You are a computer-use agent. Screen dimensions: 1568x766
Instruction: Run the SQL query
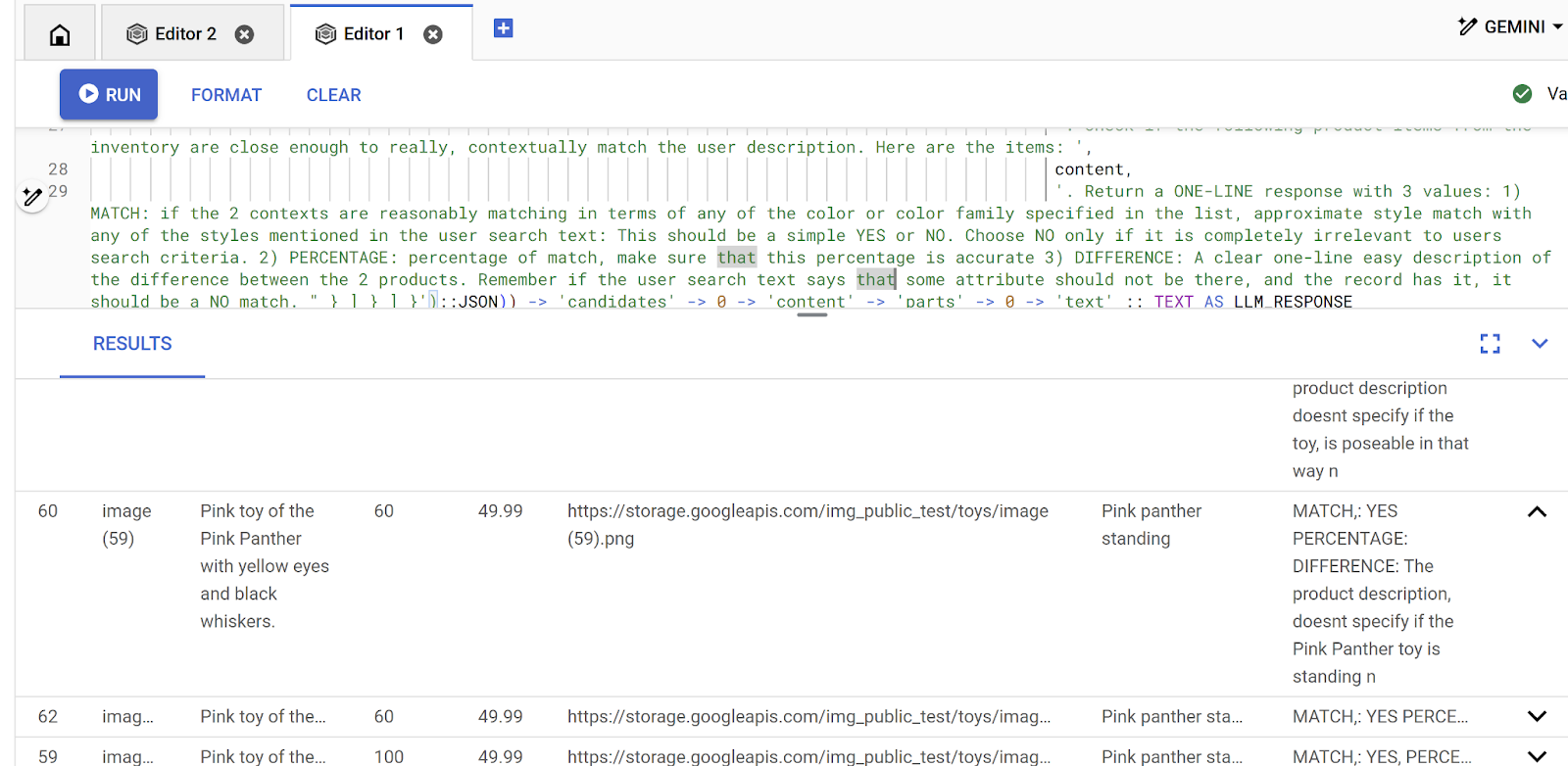click(x=109, y=94)
